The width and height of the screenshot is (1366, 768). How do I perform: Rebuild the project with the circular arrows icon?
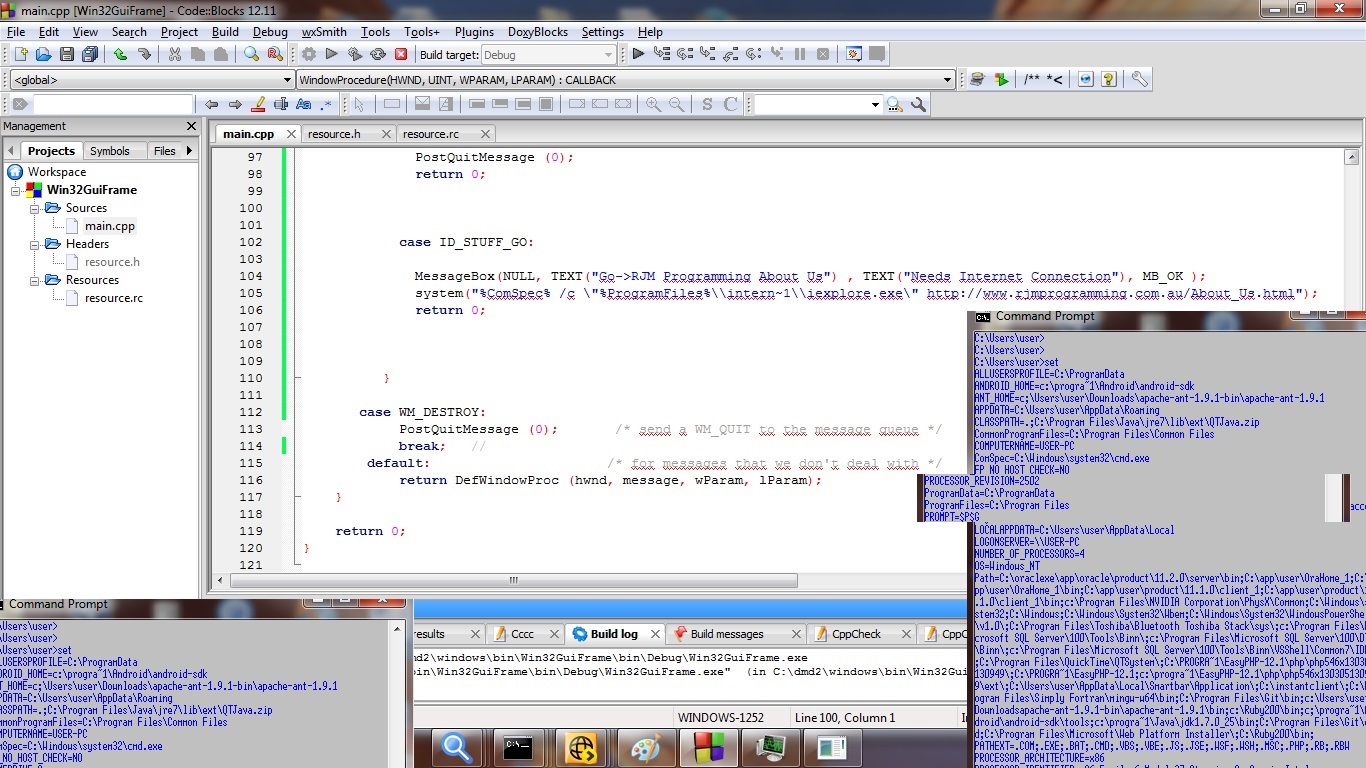(378, 54)
